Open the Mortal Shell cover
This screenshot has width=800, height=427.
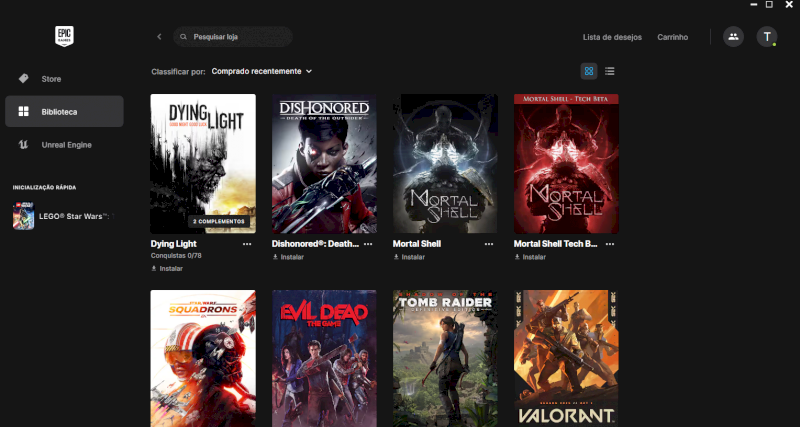click(445, 164)
